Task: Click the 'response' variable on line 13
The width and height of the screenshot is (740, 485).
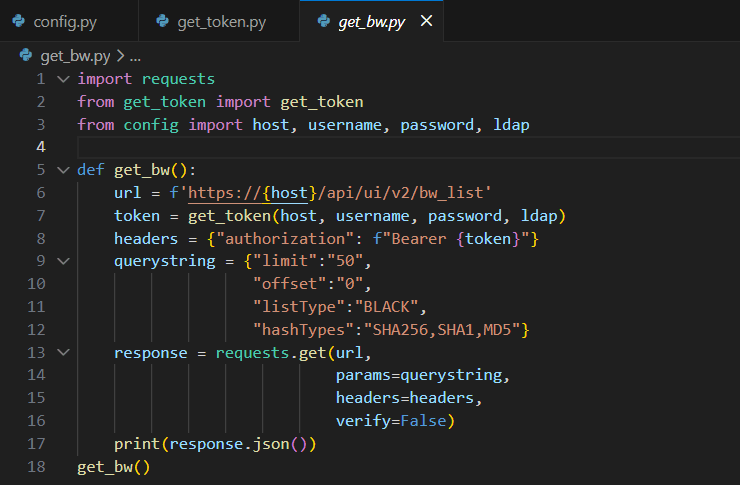Action: (151, 353)
